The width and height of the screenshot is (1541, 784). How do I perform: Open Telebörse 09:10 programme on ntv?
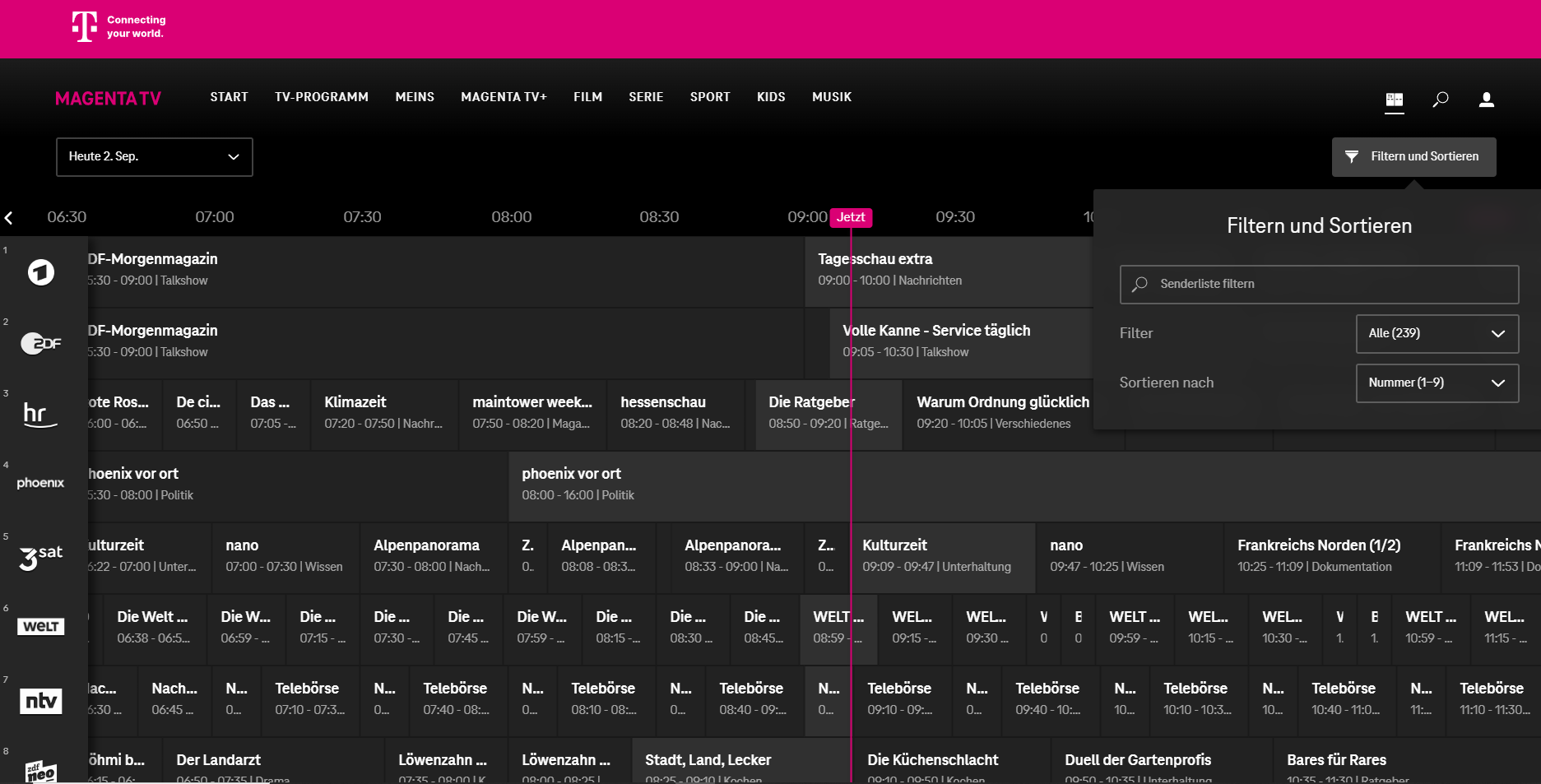click(903, 701)
